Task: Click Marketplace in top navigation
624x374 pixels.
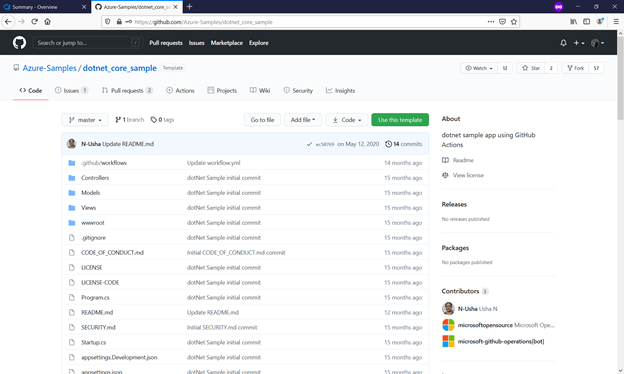Action: 226,43
